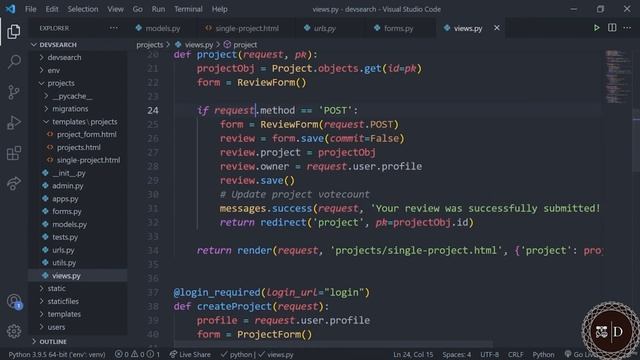Open the Go menu
This screenshot has height=360, width=640.
(138, 9)
